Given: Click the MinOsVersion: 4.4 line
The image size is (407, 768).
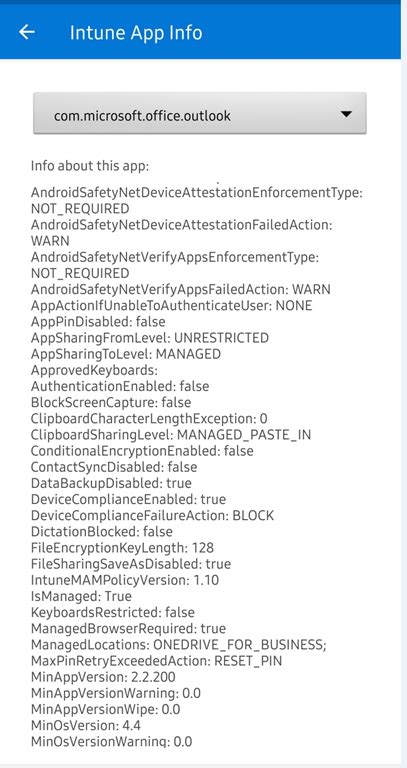Looking at the screenshot, I should (86, 726).
